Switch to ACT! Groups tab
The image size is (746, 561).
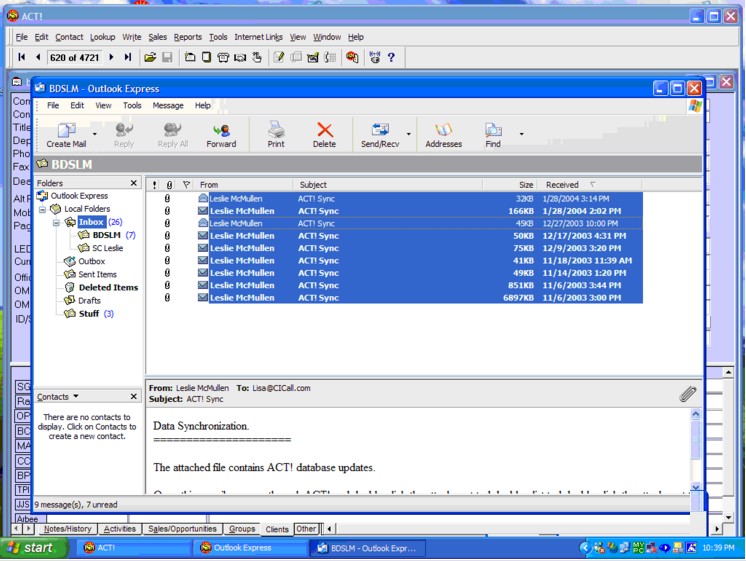pos(242,529)
